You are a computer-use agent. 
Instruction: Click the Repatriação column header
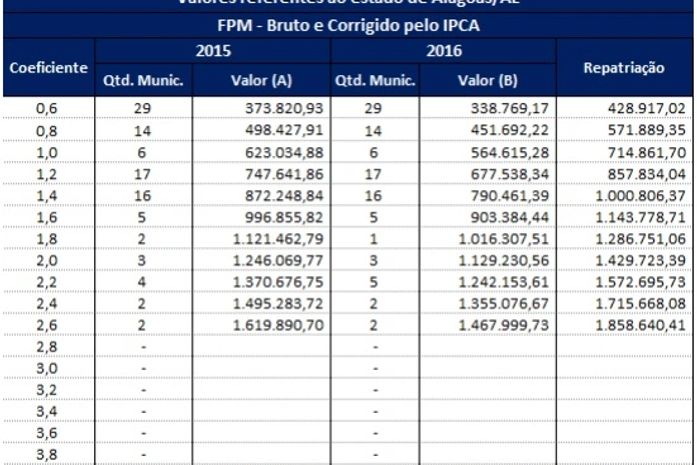click(x=624, y=67)
